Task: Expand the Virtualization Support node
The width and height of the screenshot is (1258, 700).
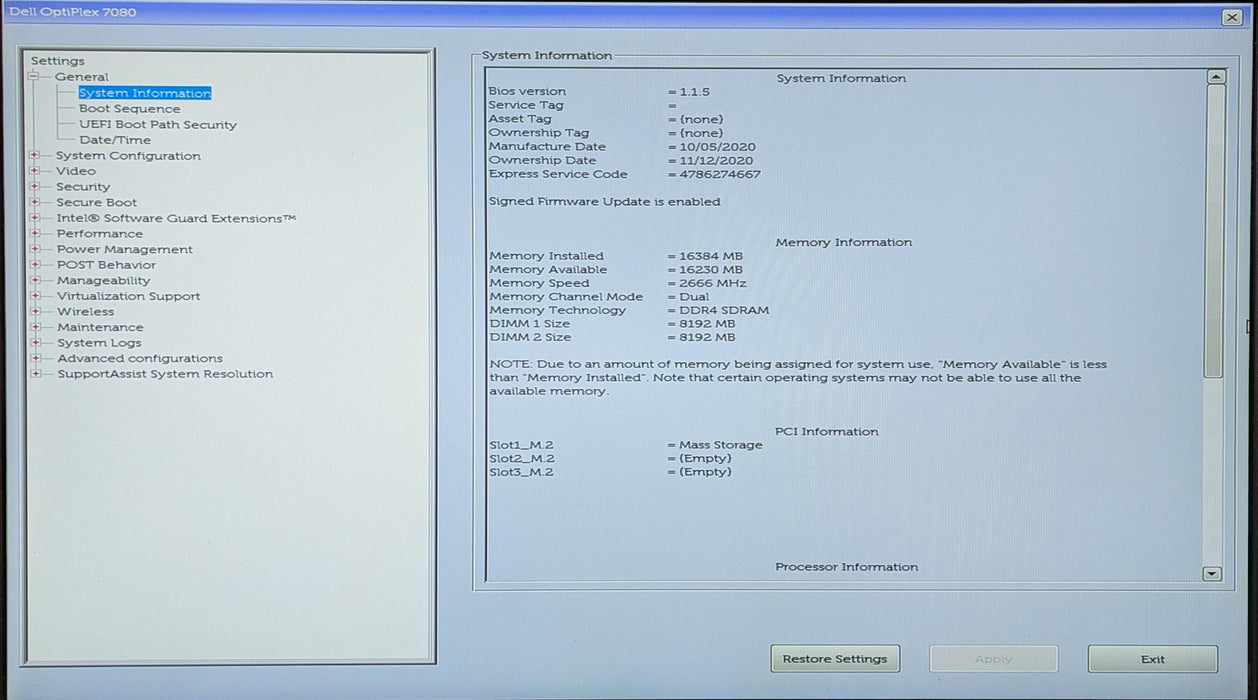Action: (35, 296)
